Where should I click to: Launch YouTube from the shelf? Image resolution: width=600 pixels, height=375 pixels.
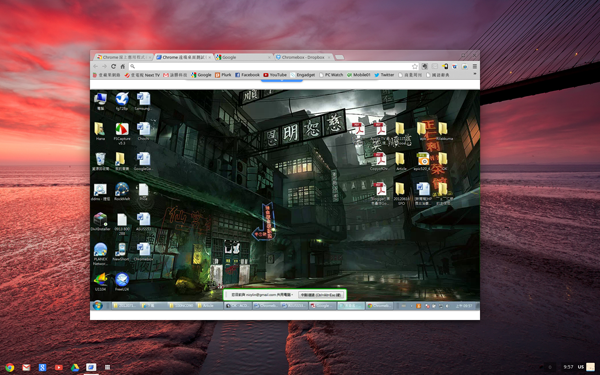(59, 367)
